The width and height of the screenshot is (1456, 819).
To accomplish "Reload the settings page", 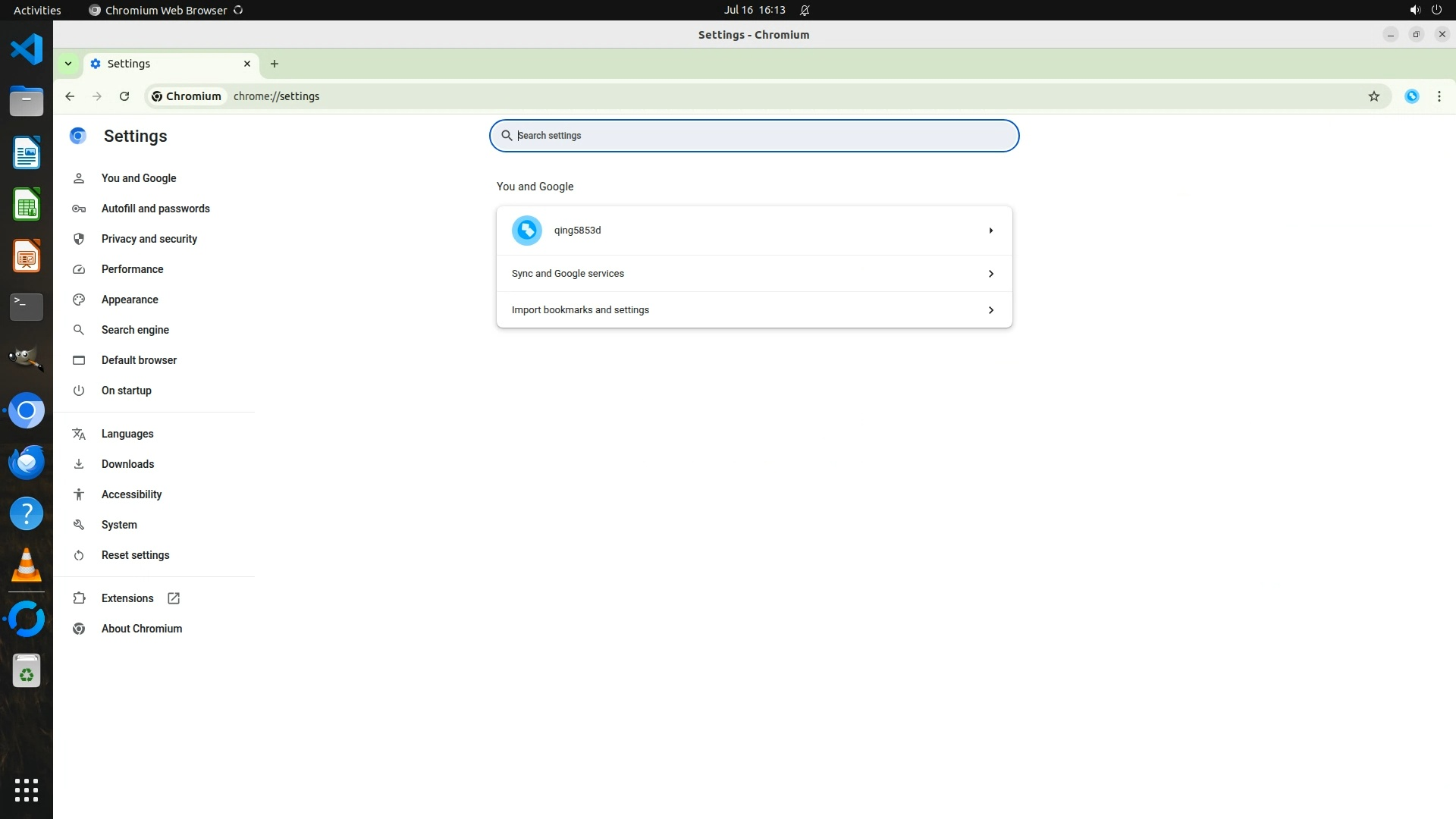I will (x=124, y=96).
